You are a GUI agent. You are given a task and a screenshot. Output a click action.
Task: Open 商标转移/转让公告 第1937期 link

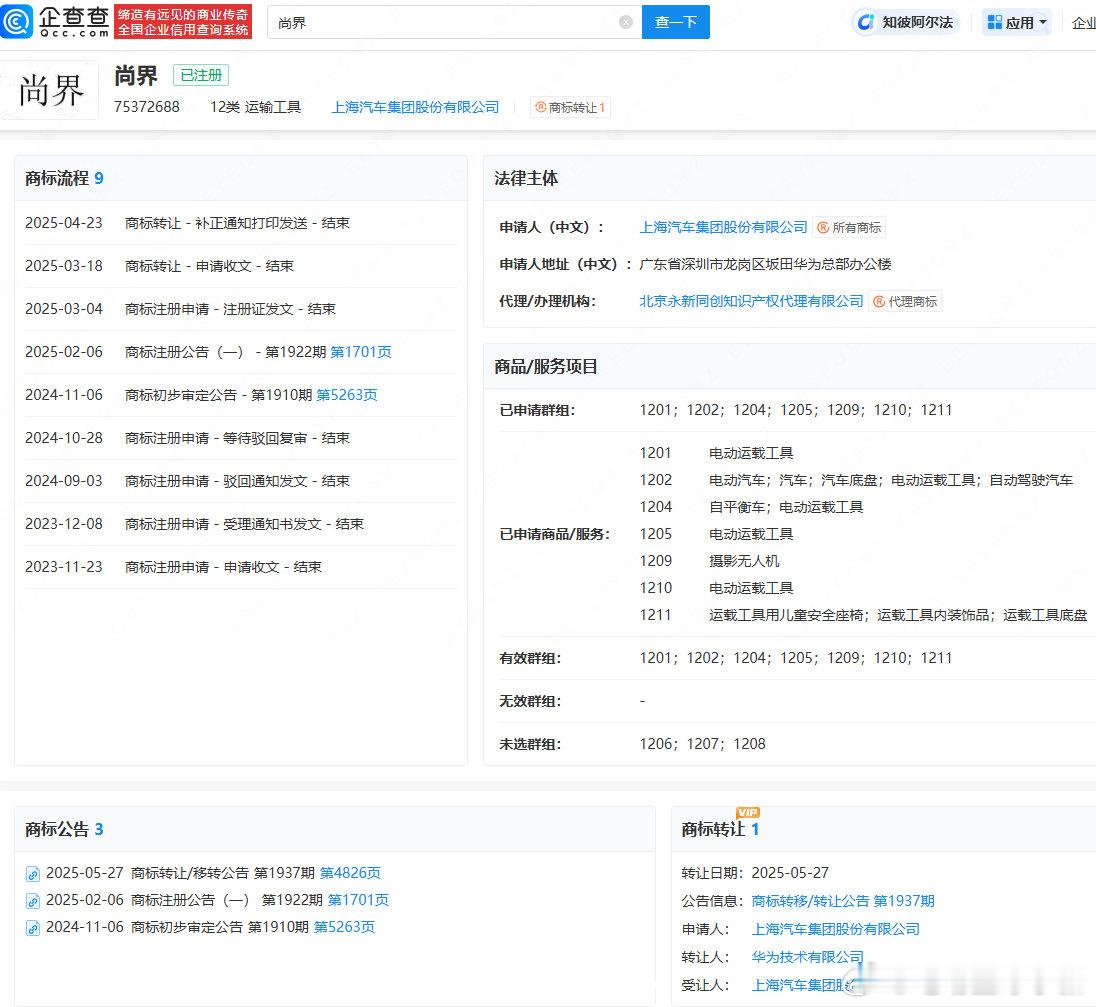click(843, 901)
